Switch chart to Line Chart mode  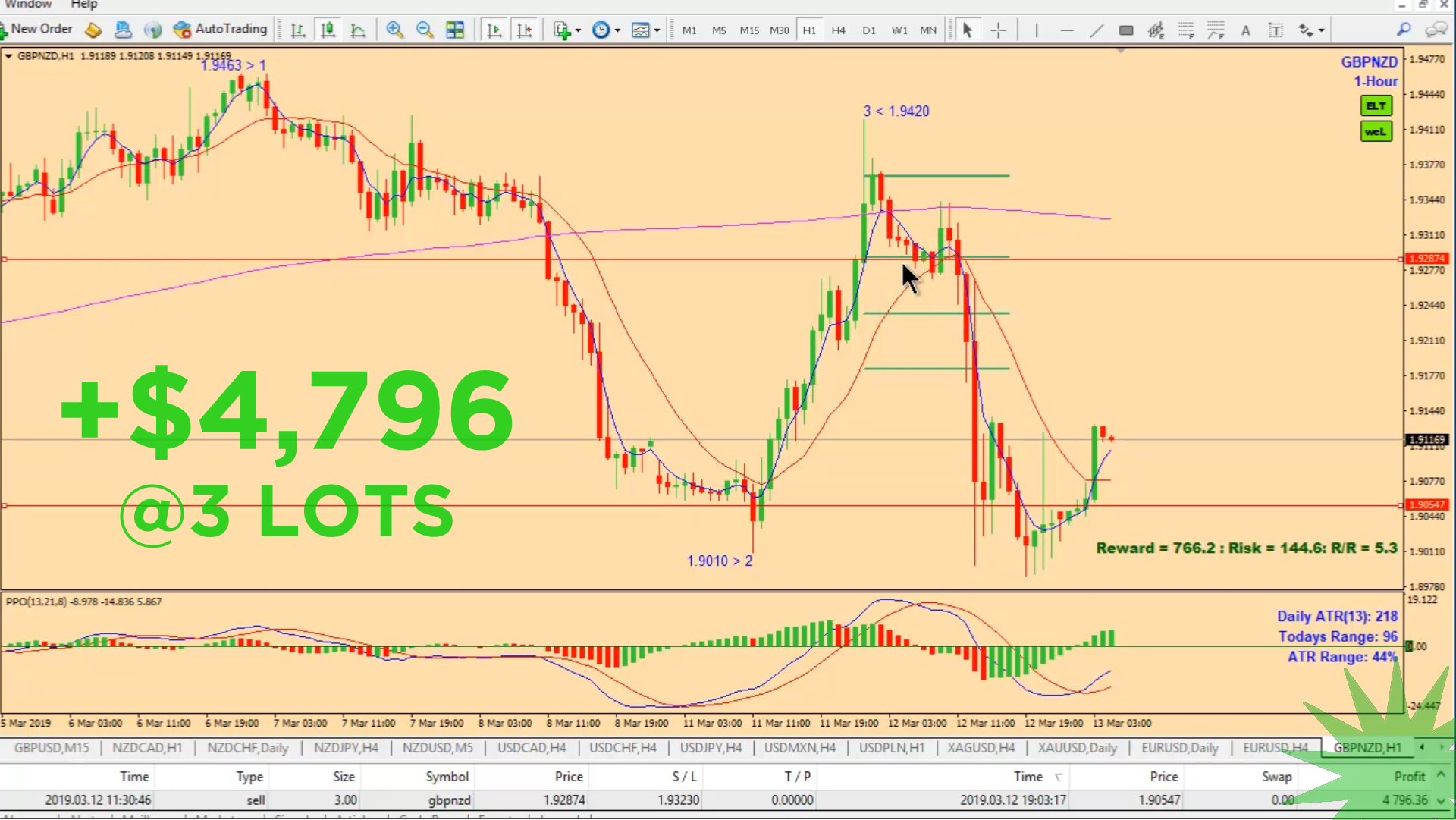click(358, 30)
